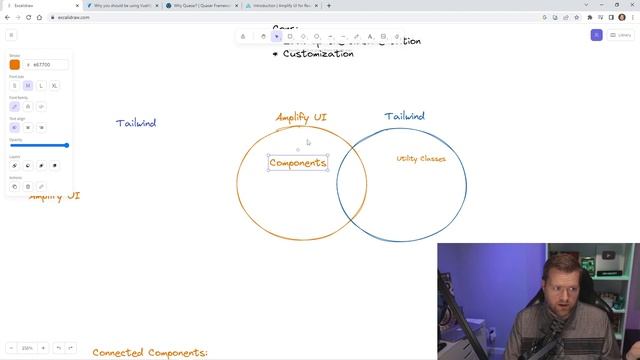640x360 pixels.
Task: Choose the code font family
Action: point(41,107)
